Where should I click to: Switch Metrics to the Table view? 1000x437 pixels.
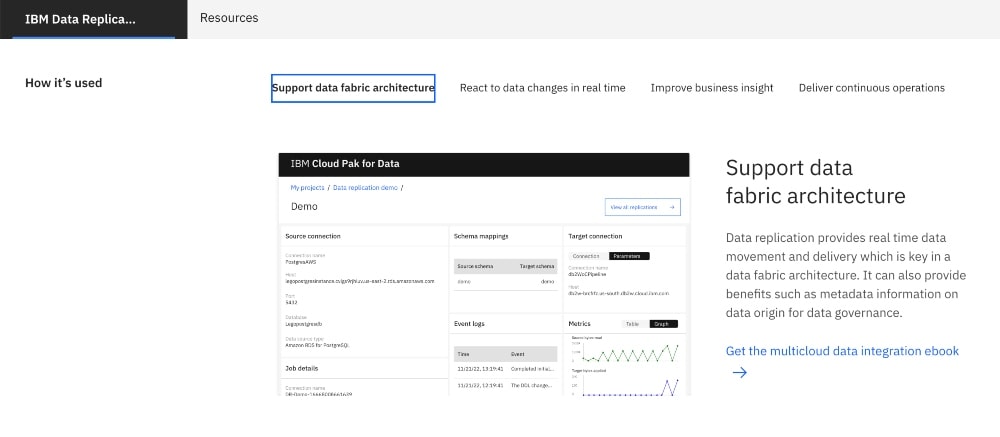click(632, 324)
